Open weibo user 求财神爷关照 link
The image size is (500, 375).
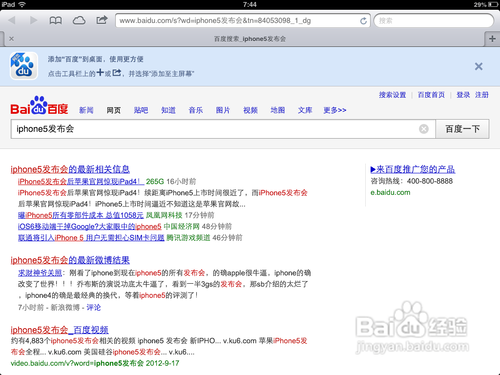(40, 273)
